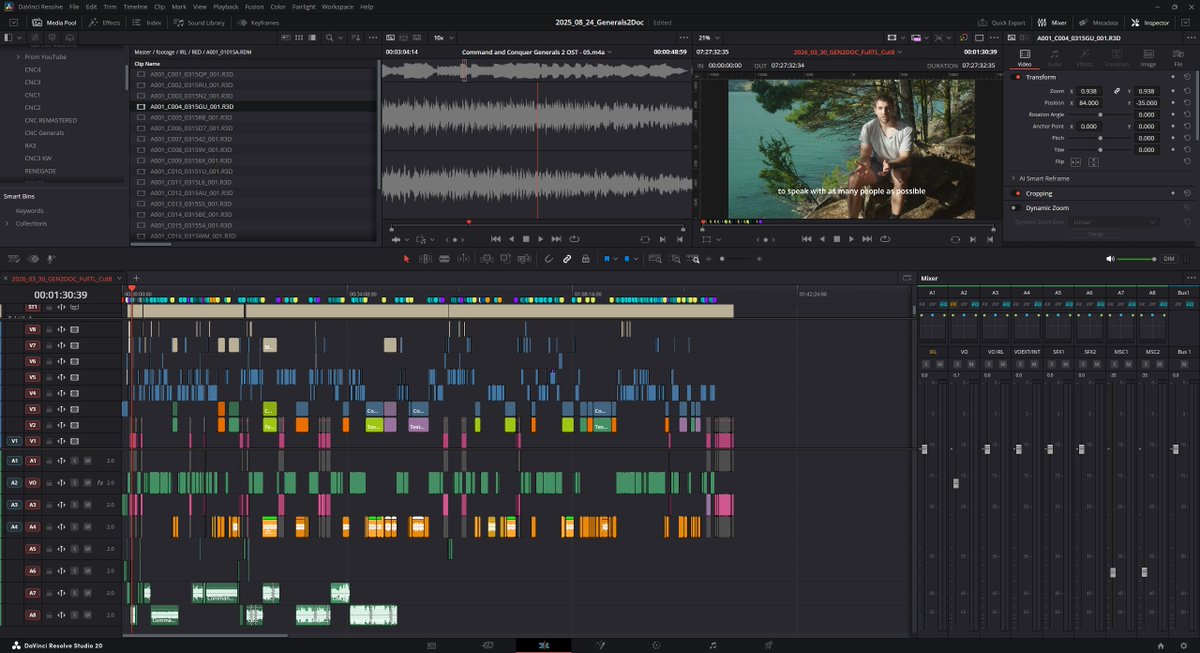Screen dimensions: 1200x653
Task: Open the Sound Library panel
Action: click(201, 22)
